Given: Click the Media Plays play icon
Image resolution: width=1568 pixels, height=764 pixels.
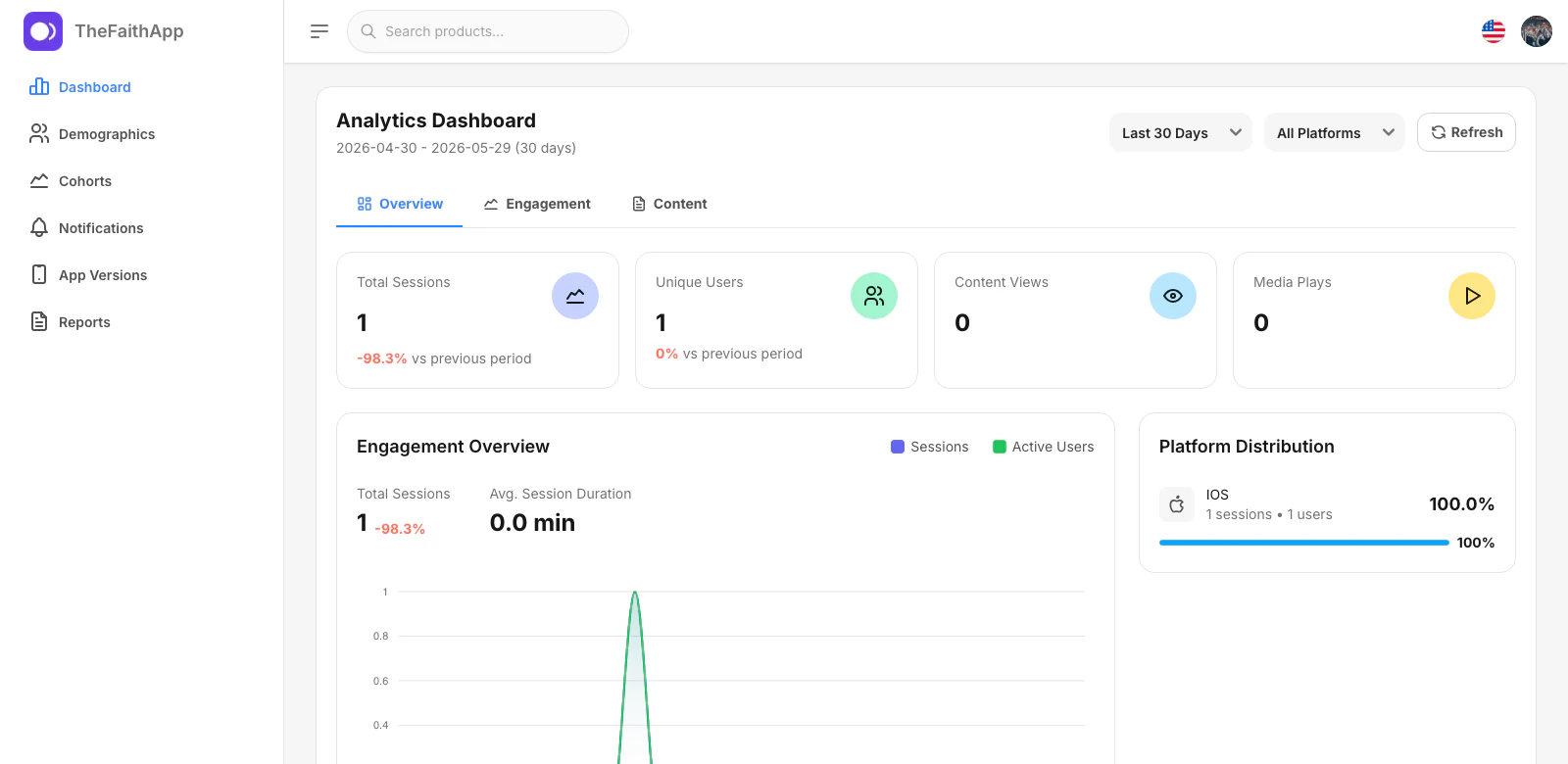Looking at the screenshot, I should 1472,296.
